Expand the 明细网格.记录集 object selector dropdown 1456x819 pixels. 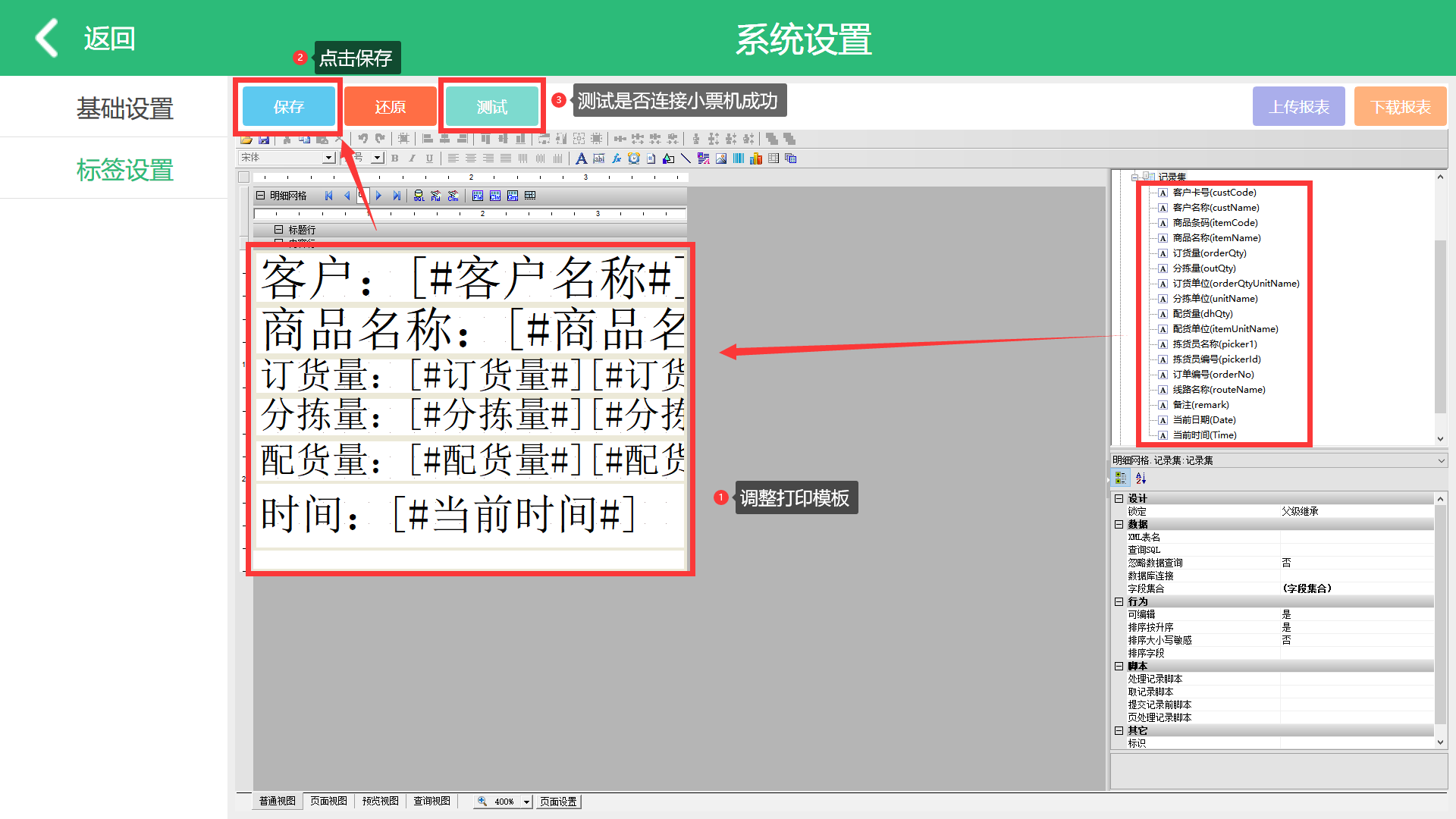tap(1440, 460)
